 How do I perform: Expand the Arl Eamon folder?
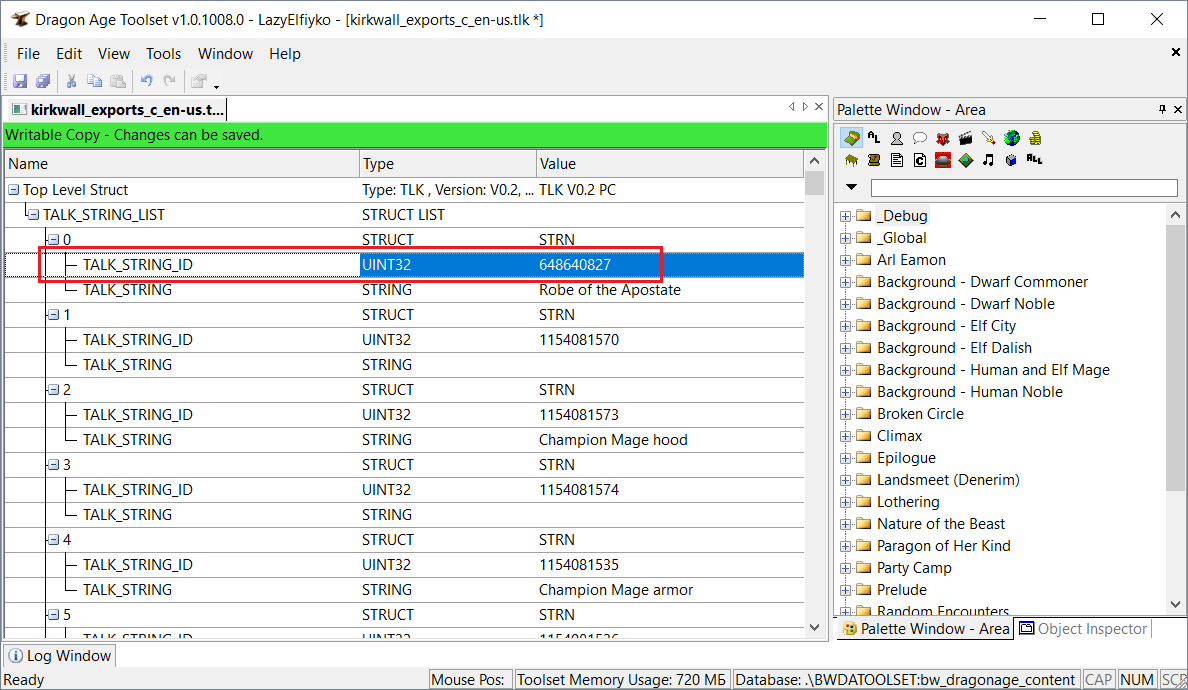point(846,261)
